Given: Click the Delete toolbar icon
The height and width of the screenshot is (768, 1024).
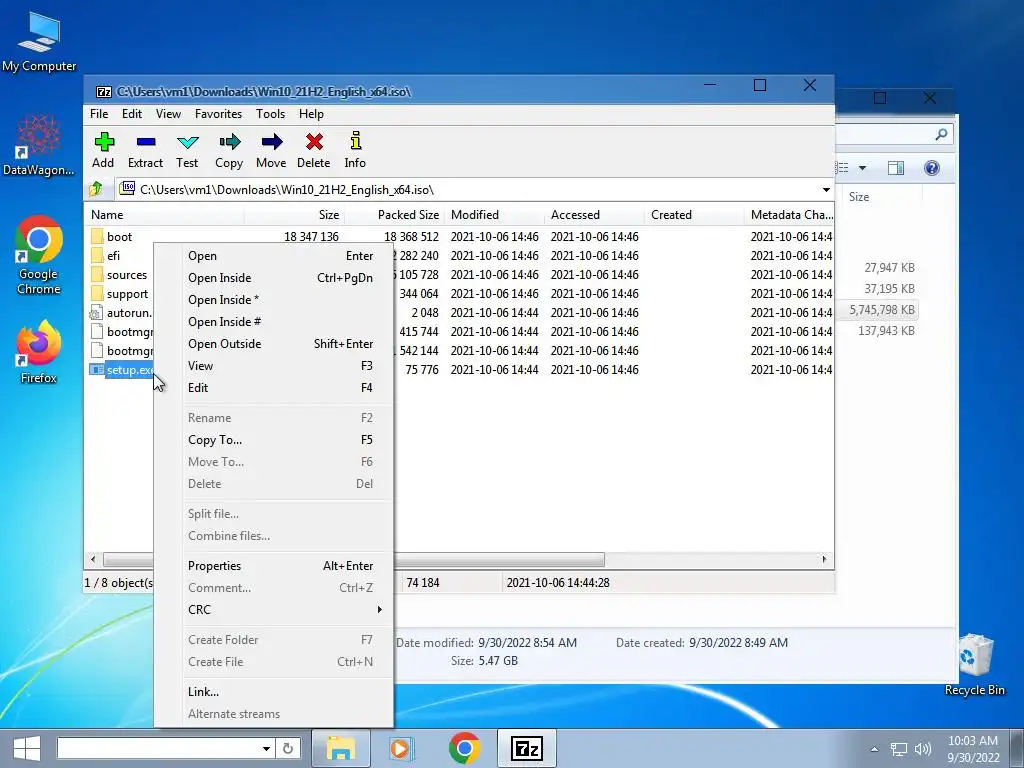Looking at the screenshot, I should (x=314, y=142).
